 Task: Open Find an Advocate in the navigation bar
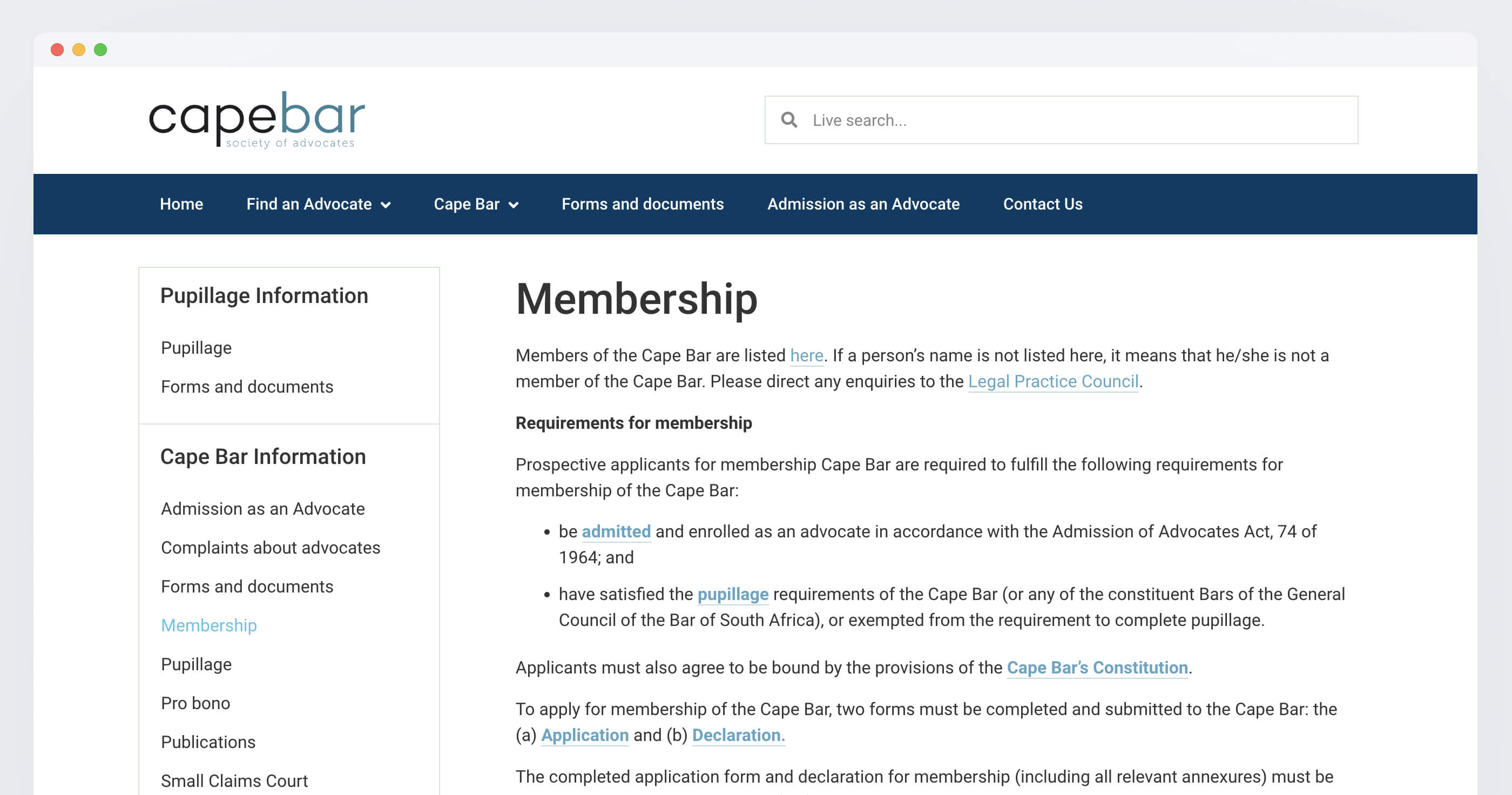tap(309, 204)
